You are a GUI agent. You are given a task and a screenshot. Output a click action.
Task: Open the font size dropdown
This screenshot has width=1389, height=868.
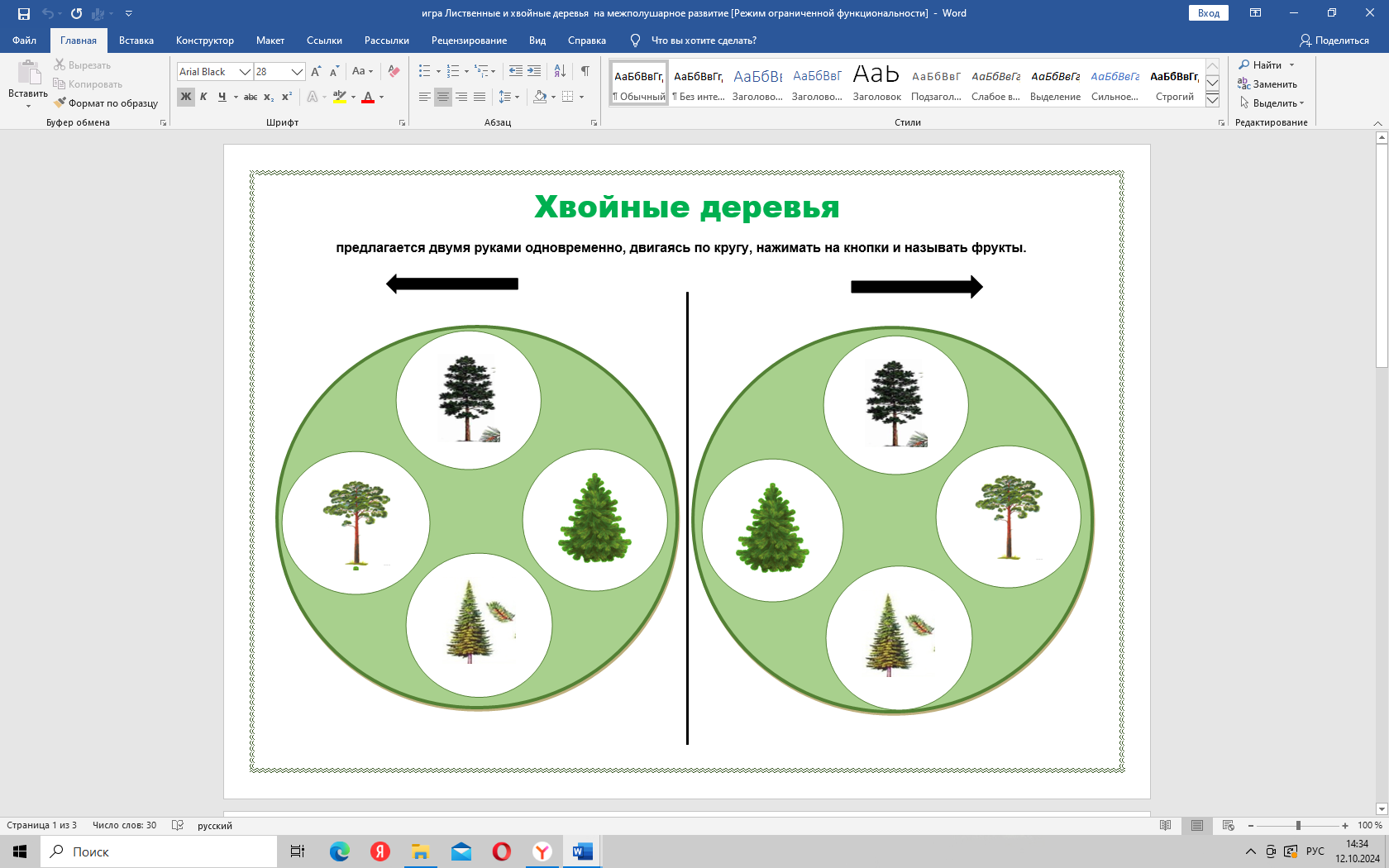(297, 72)
